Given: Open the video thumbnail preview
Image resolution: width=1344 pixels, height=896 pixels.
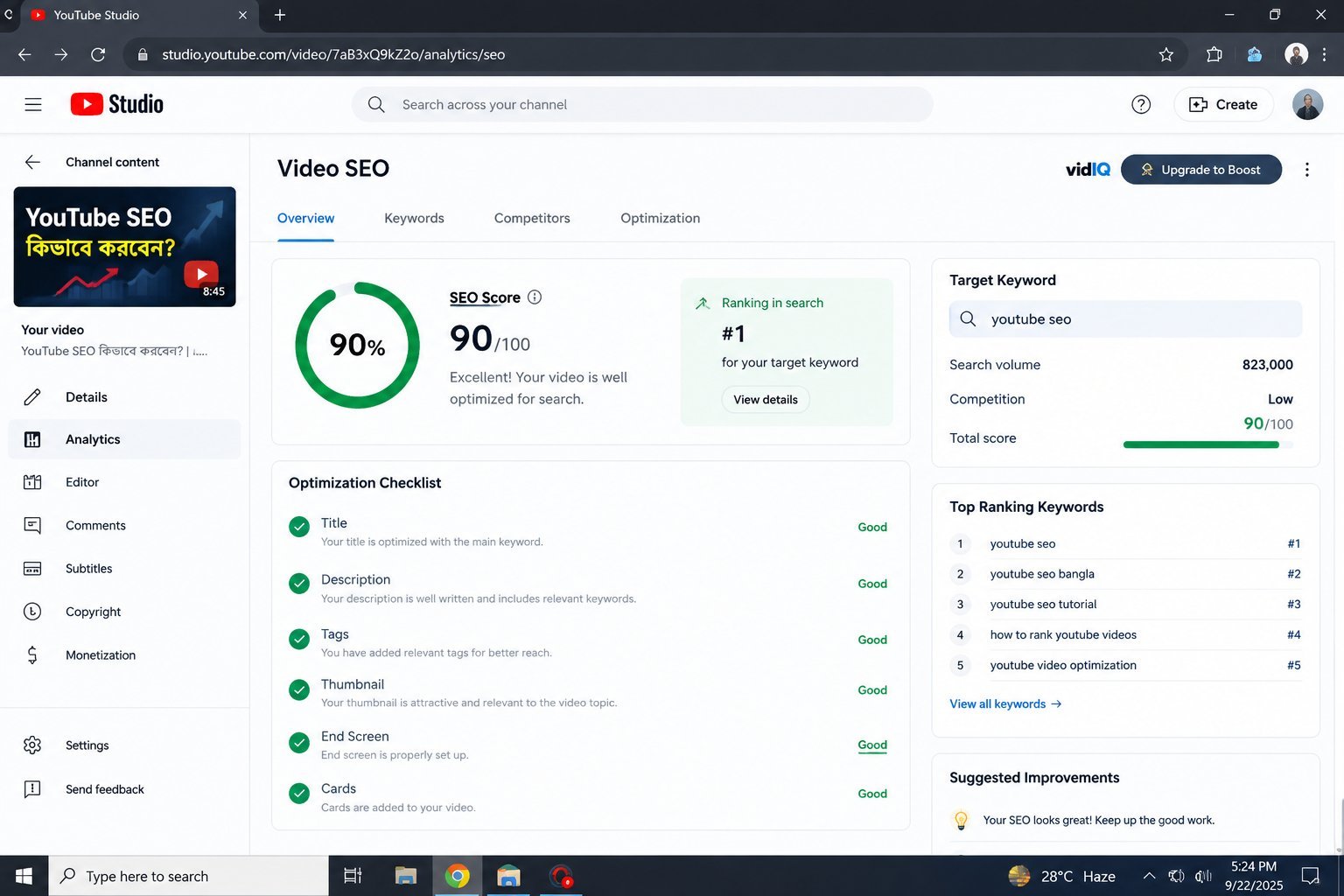Looking at the screenshot, I should 124,247.
